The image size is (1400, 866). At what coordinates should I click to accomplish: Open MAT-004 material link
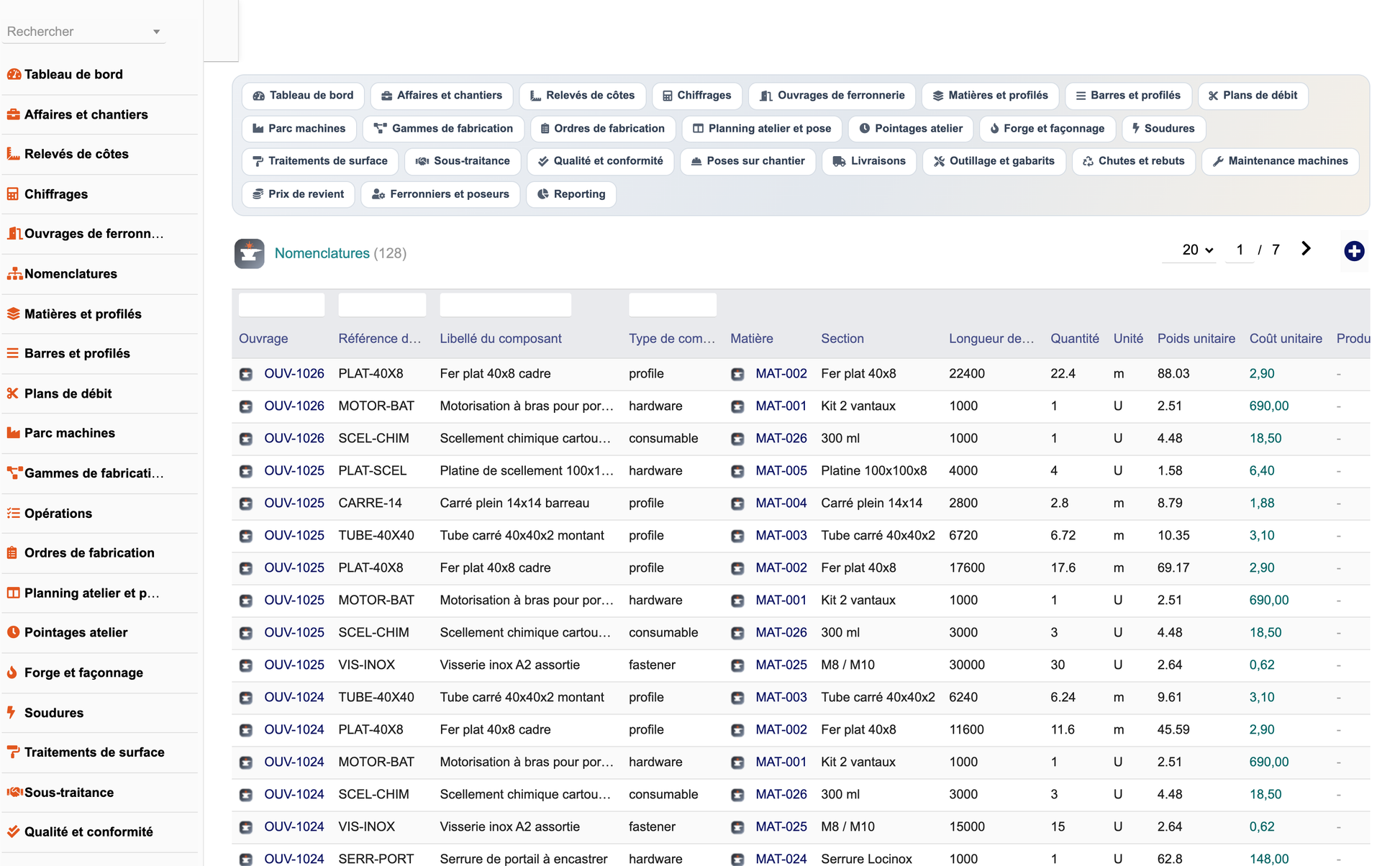781,503
